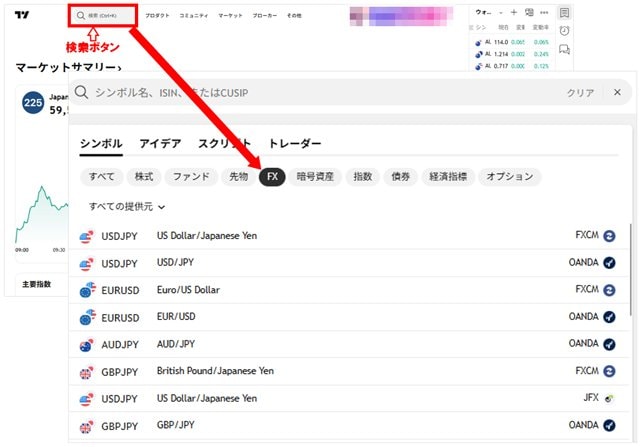Expand the すべての提供元 dropdown
640x447 pixels.
pyautogui.click(x=127, y=207)
